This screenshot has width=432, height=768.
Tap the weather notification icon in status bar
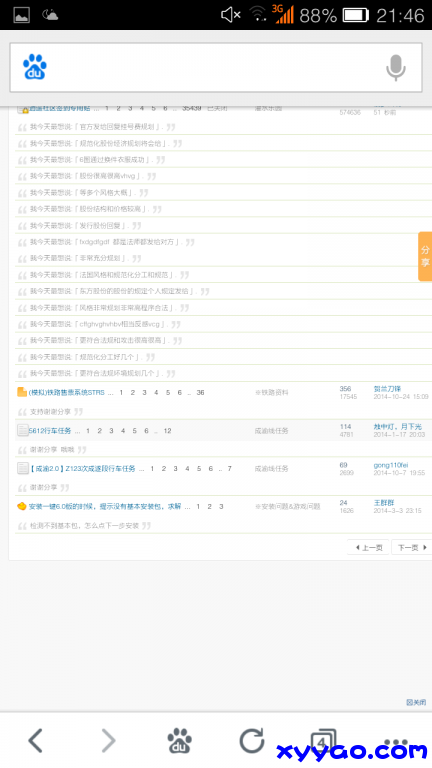pyautogui.click(x=49, y=15)
